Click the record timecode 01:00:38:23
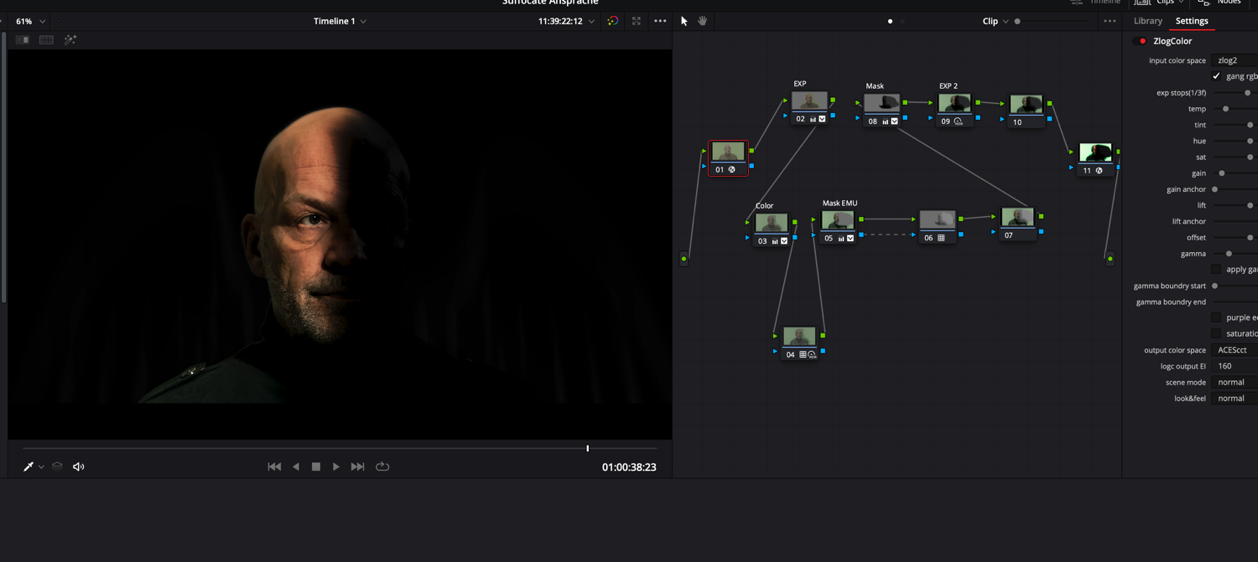 (629, 468)
